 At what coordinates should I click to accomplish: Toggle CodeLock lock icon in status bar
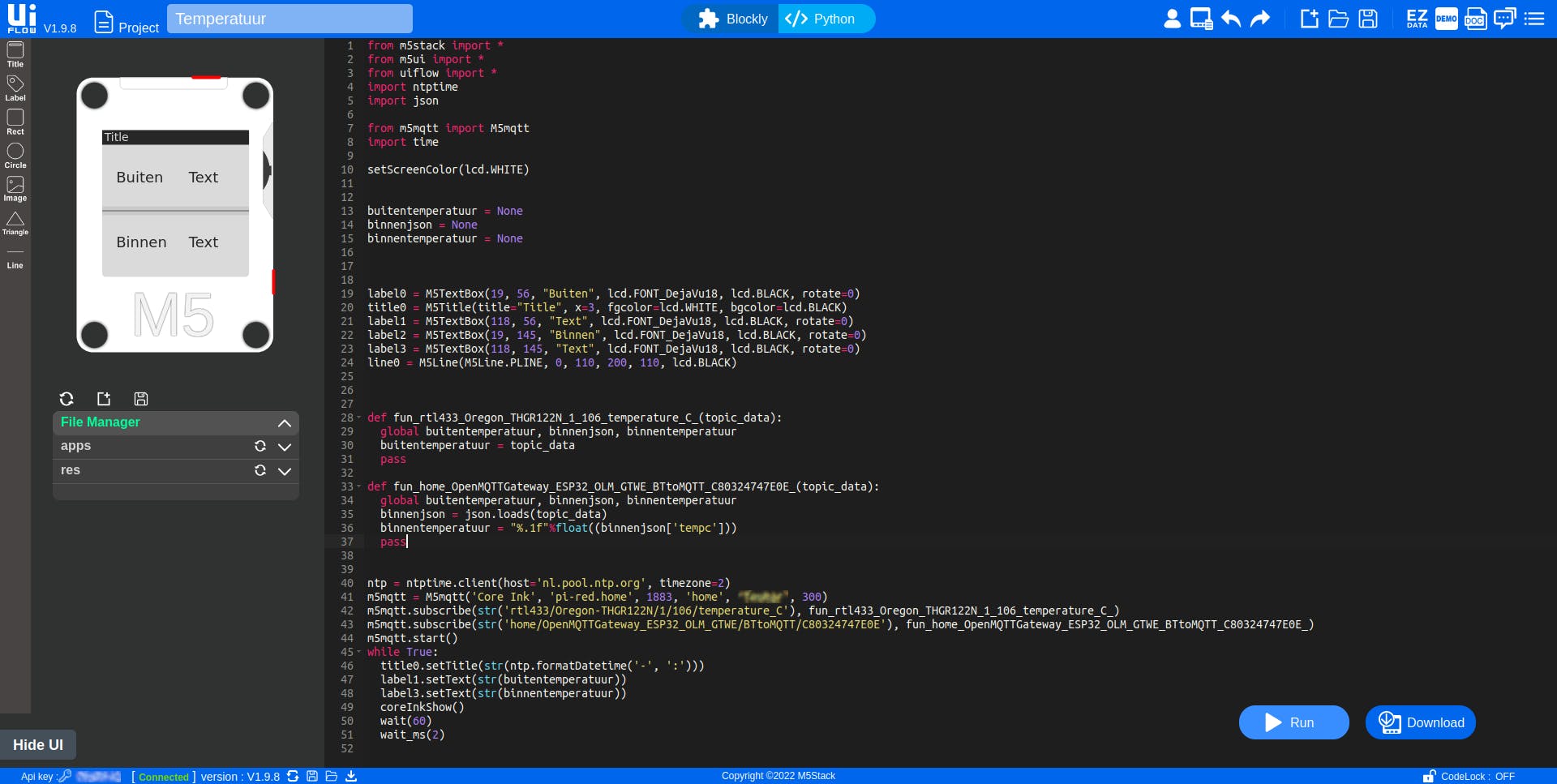[x=1429, y=776]
